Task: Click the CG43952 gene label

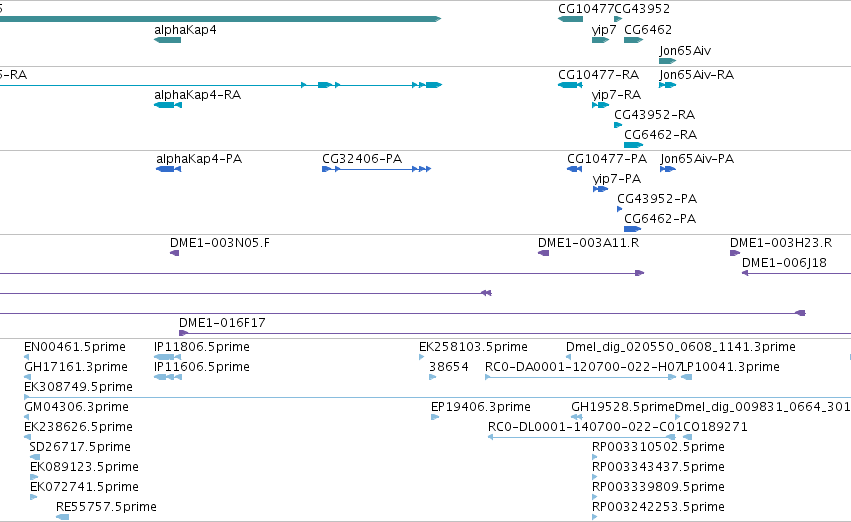Action: [642, 9]
